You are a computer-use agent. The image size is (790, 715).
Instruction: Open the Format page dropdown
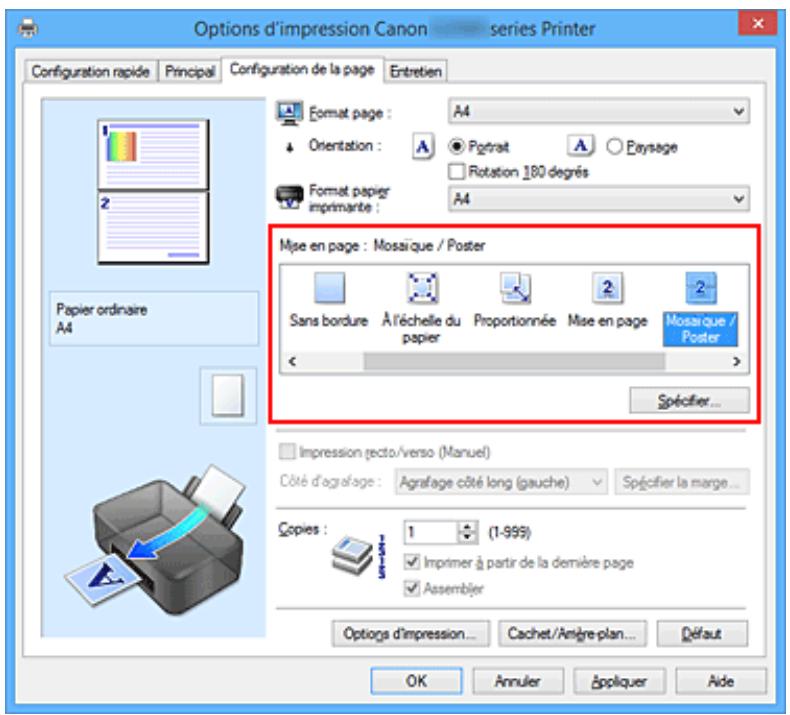(x=599, y=111)
